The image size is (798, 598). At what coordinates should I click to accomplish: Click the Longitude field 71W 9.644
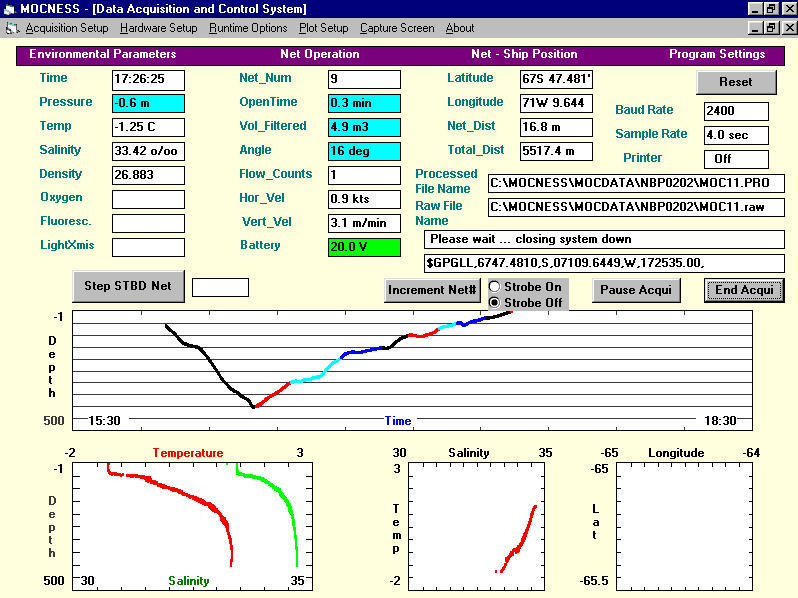556,103
